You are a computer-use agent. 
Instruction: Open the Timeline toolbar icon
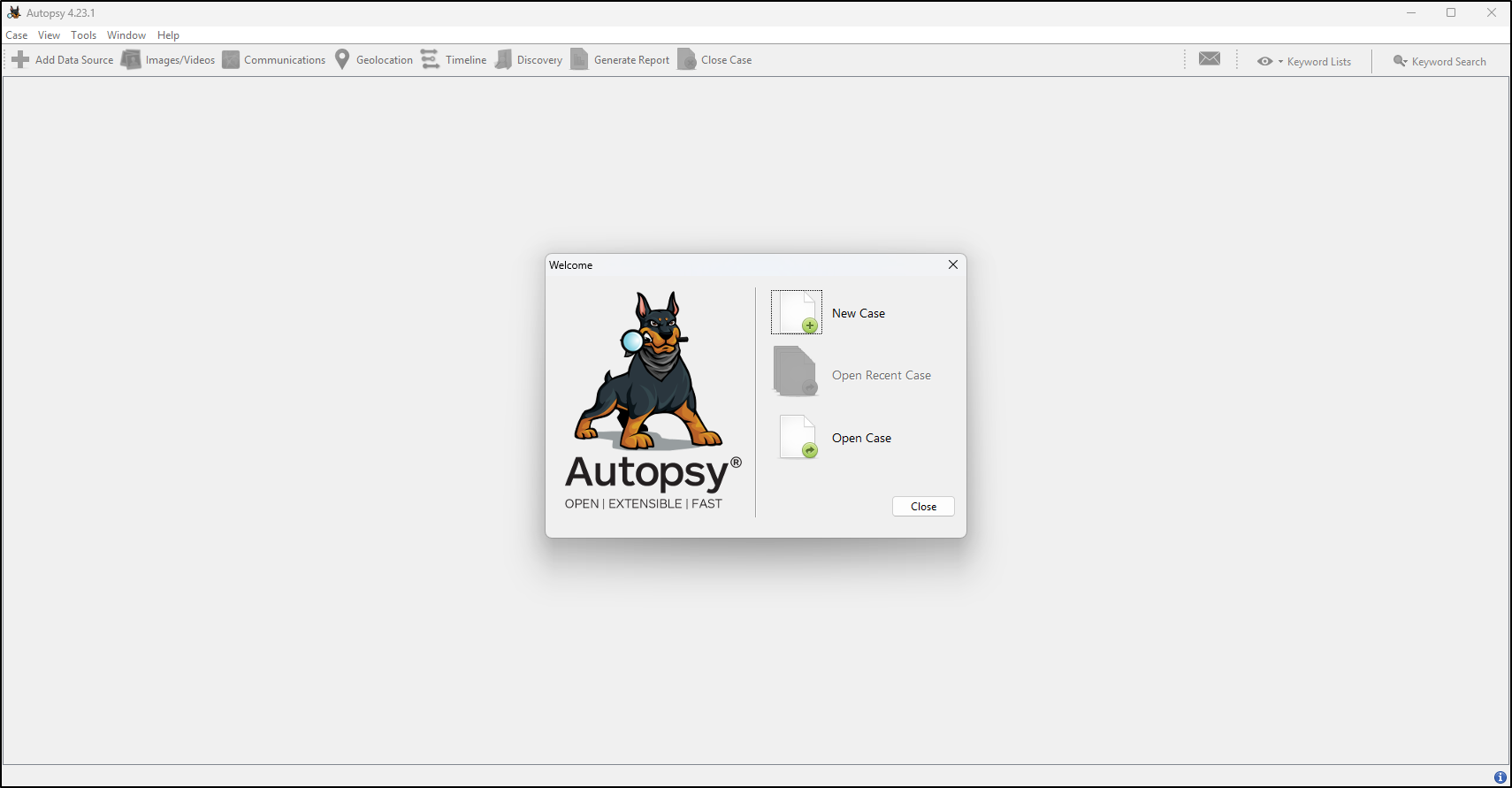430,59
